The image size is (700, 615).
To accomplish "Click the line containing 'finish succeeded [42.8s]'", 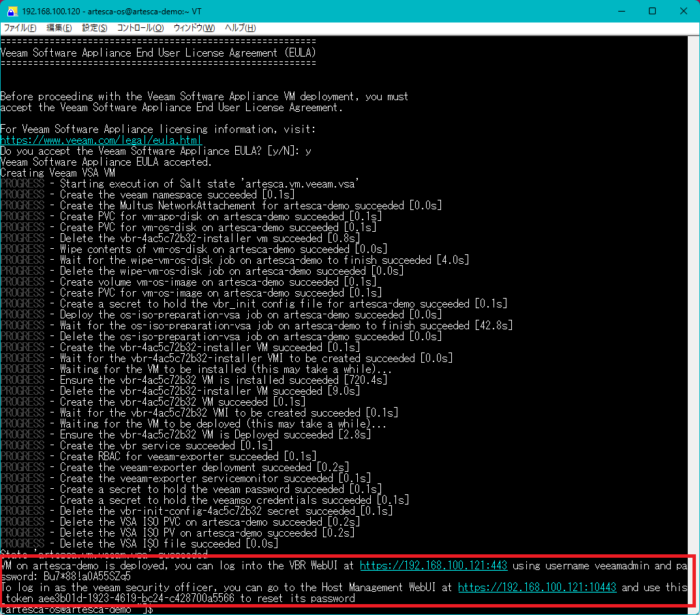I will [x=257, y=326].
